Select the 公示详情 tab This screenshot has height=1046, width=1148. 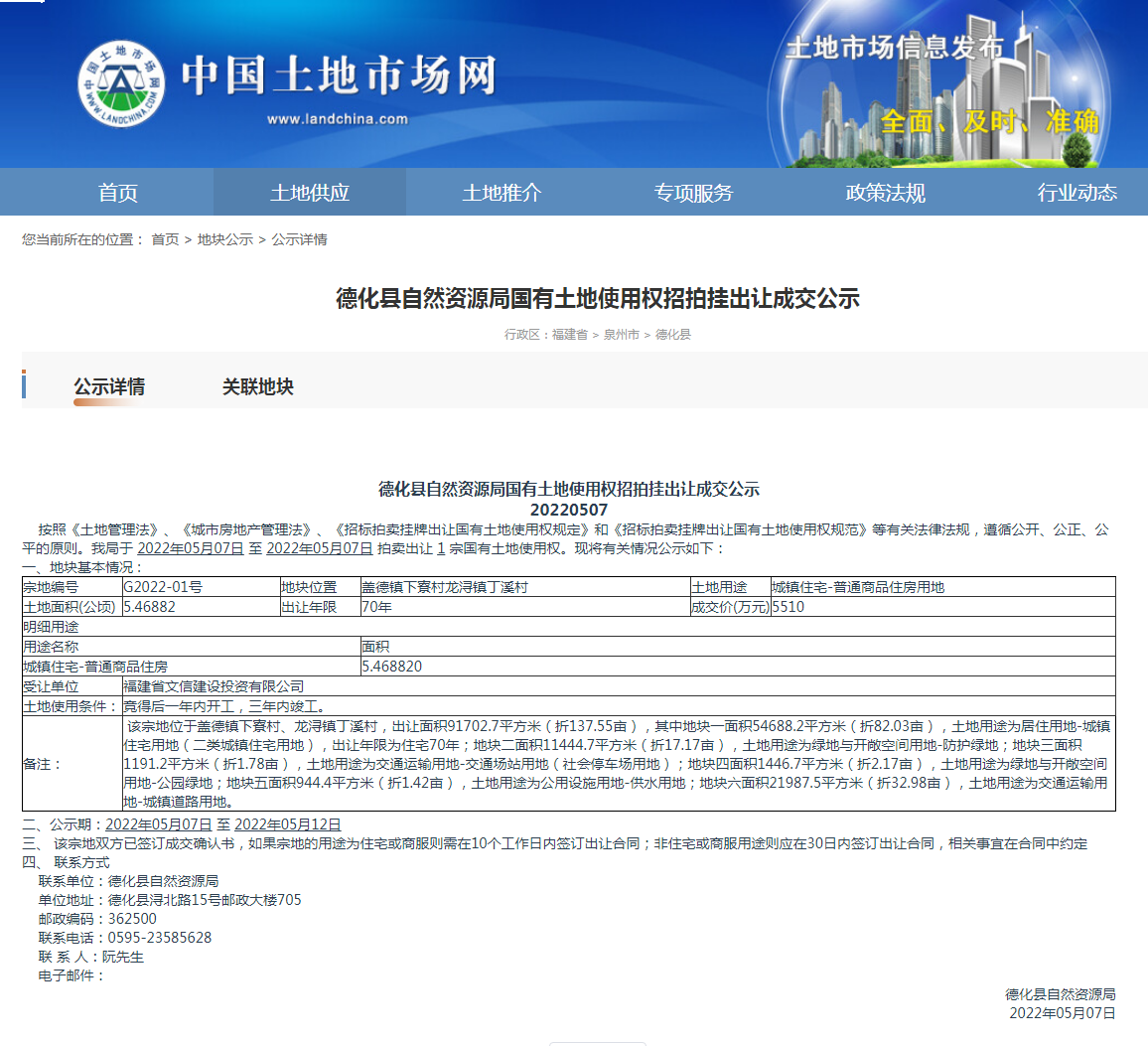click(x=108, y=387)
